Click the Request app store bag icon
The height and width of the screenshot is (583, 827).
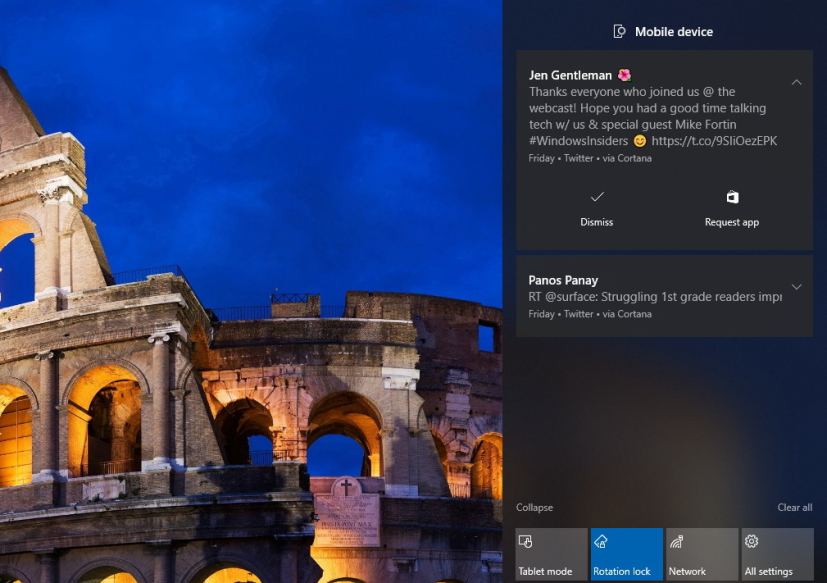click(x=732, y=197)
